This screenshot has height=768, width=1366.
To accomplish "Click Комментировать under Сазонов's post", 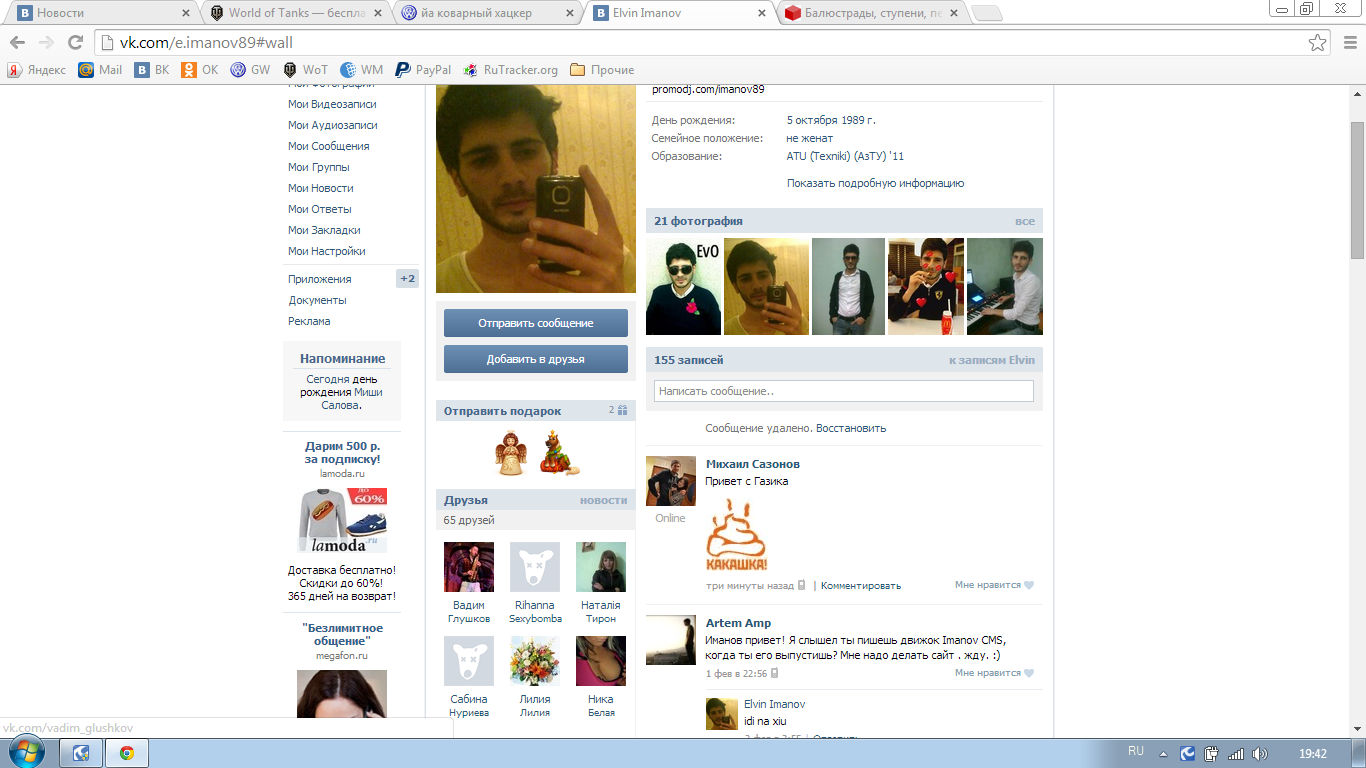I will point(861,586).
